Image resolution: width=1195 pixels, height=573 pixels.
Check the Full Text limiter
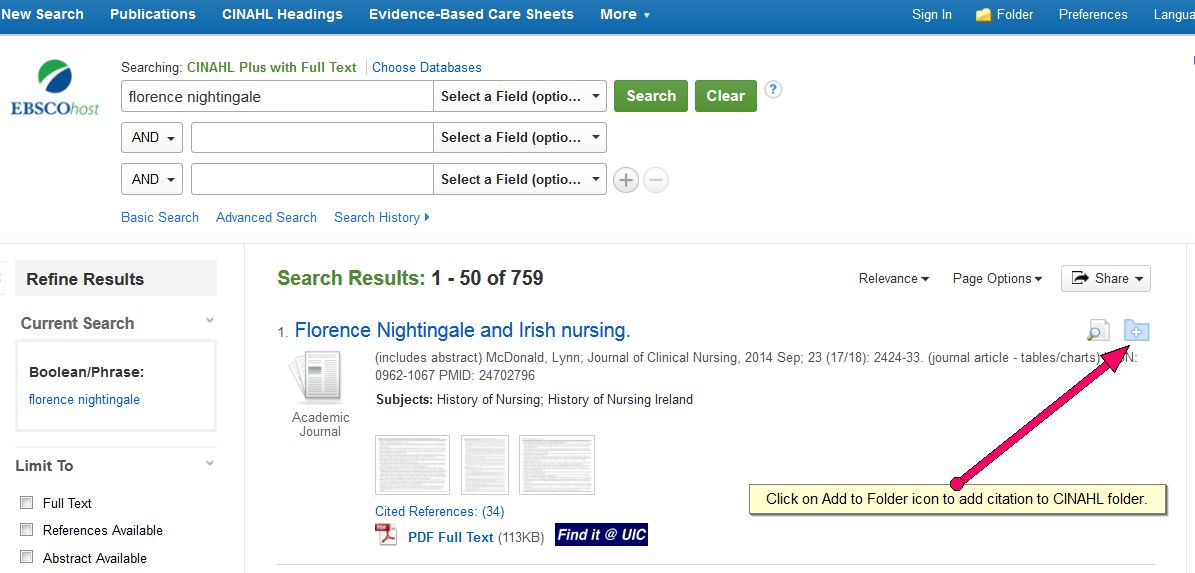coord(27,503)
